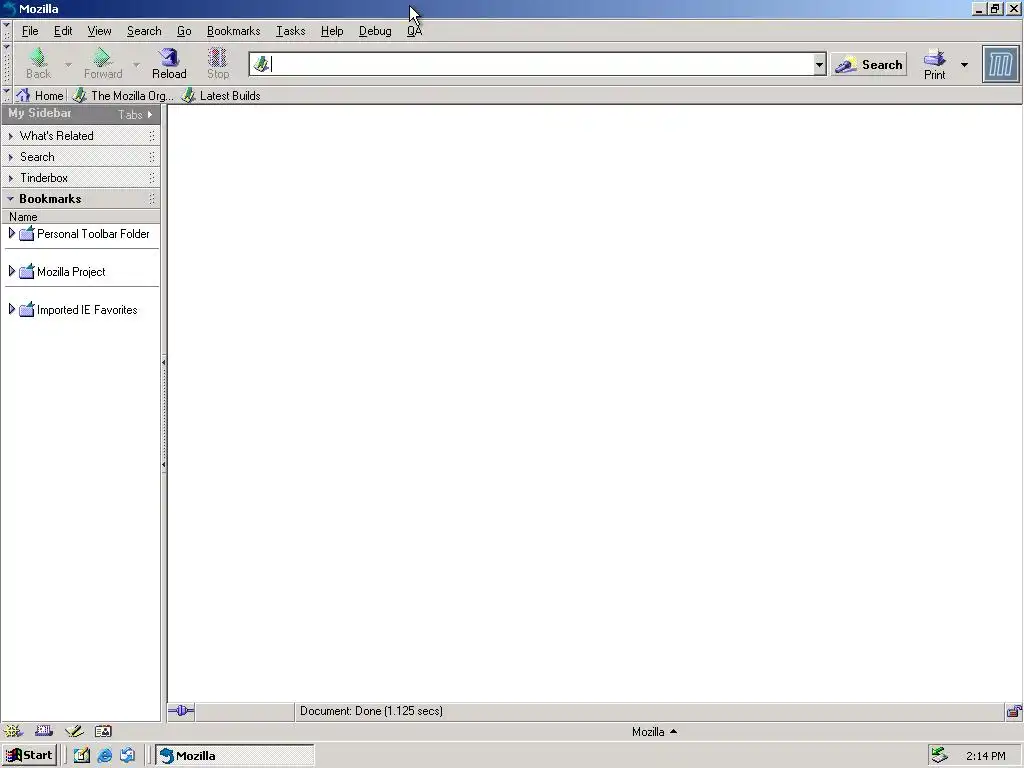
Task: Click the 2:14 PM system clock
Action: (985, 756)
